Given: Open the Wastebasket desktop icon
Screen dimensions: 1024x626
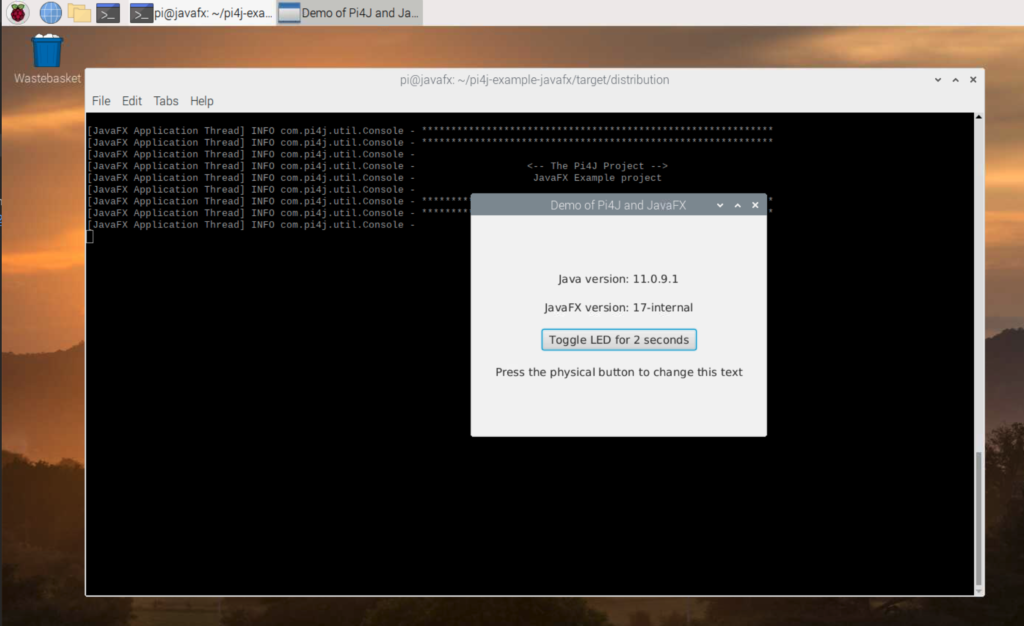Looking at the screenshot, I should (47, 59).
